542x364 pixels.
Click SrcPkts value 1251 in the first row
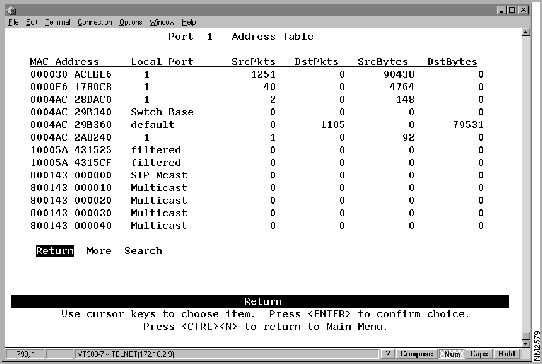coord(263,74)
